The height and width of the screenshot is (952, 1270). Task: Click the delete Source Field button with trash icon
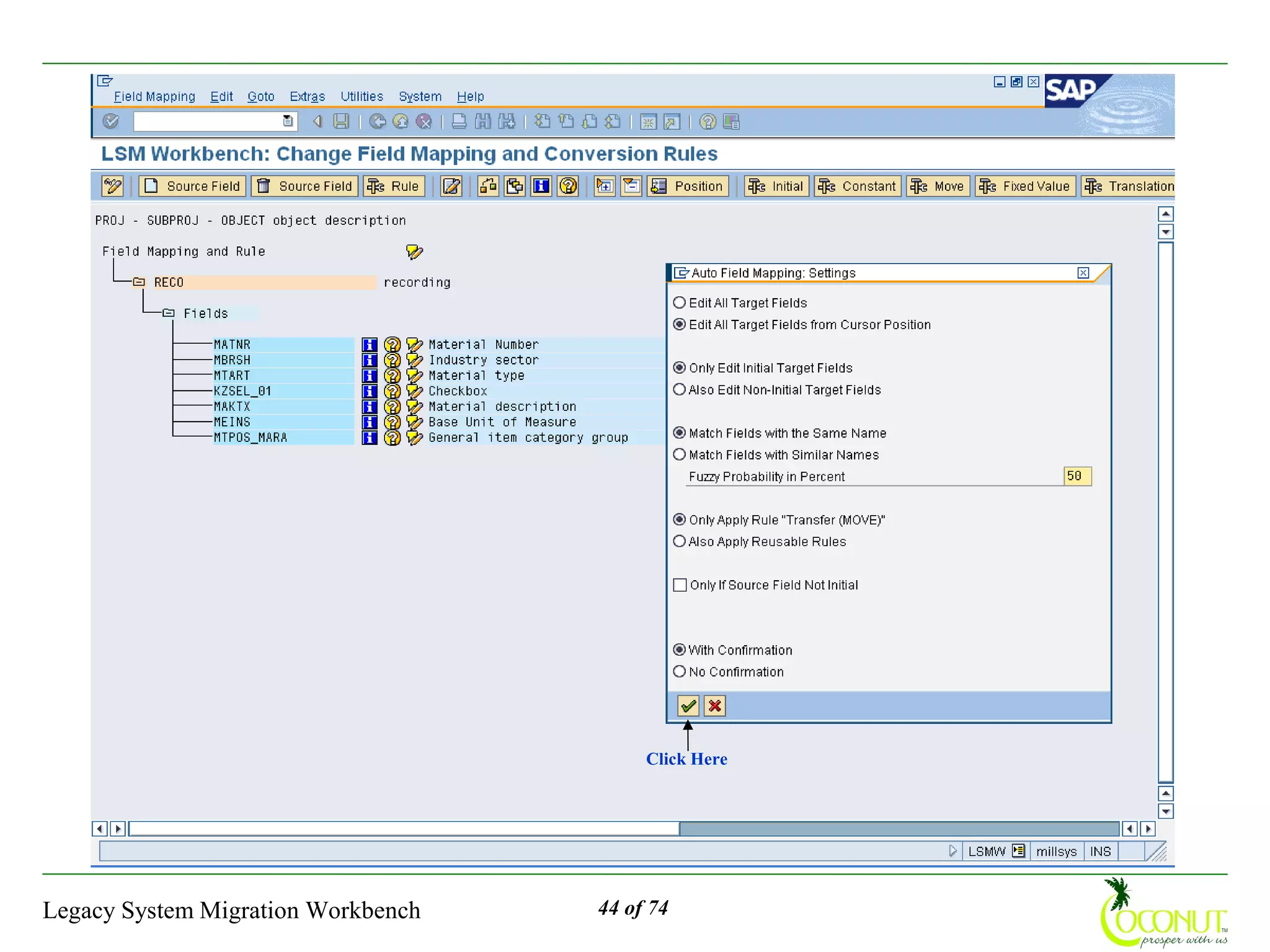[304, 186]
